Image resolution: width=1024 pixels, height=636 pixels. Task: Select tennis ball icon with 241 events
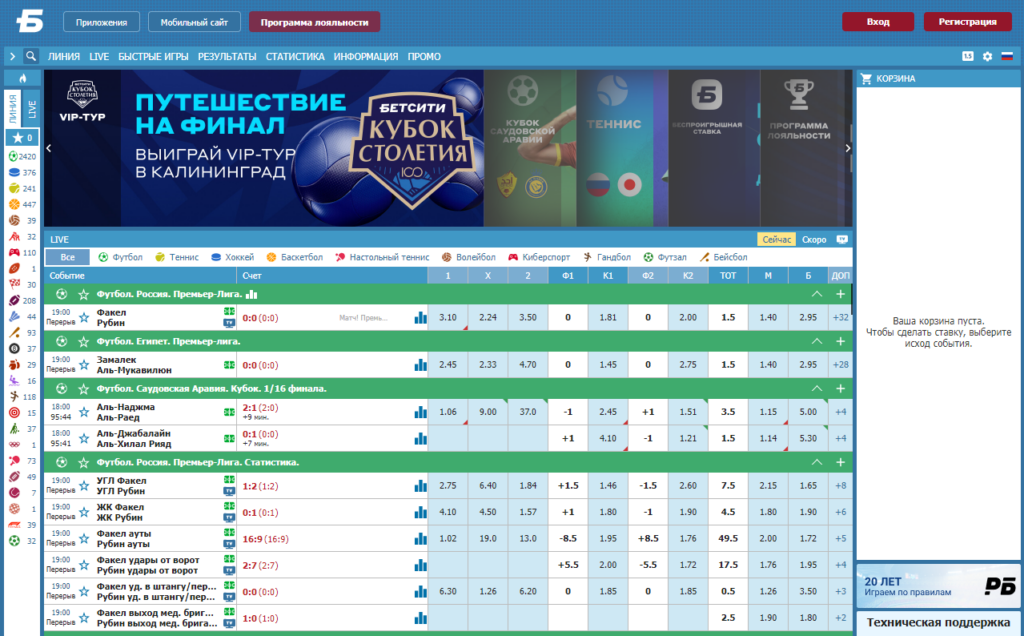click(14, 188)
